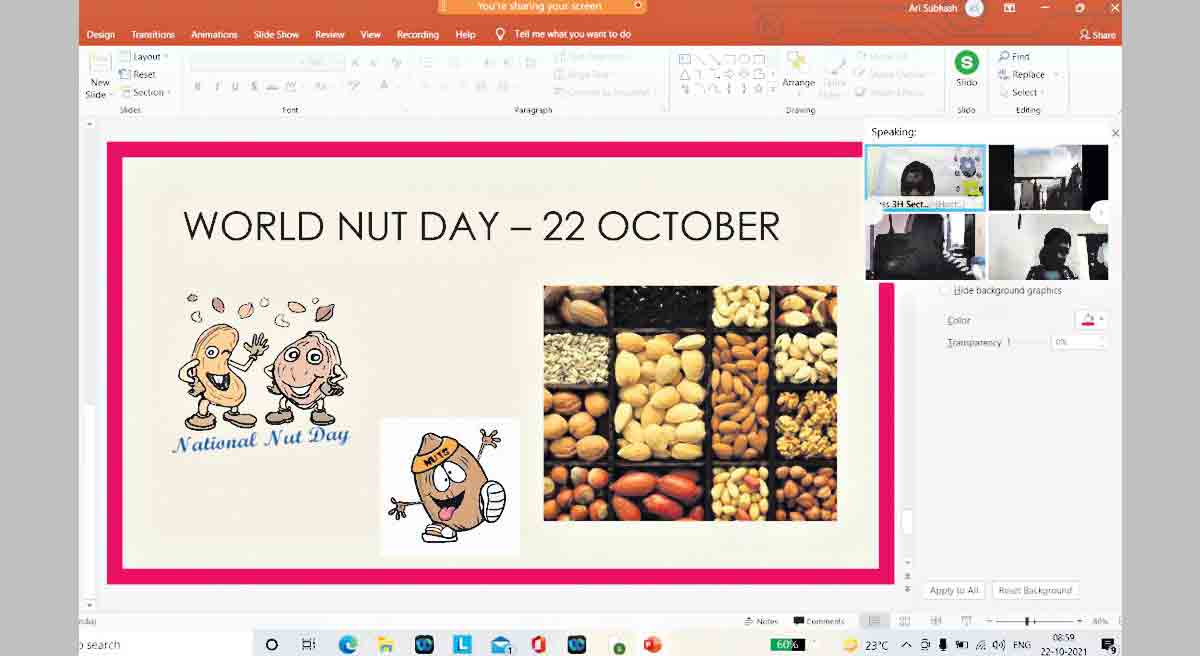
Task: Open the Recording tab
Action: point(417,34)
